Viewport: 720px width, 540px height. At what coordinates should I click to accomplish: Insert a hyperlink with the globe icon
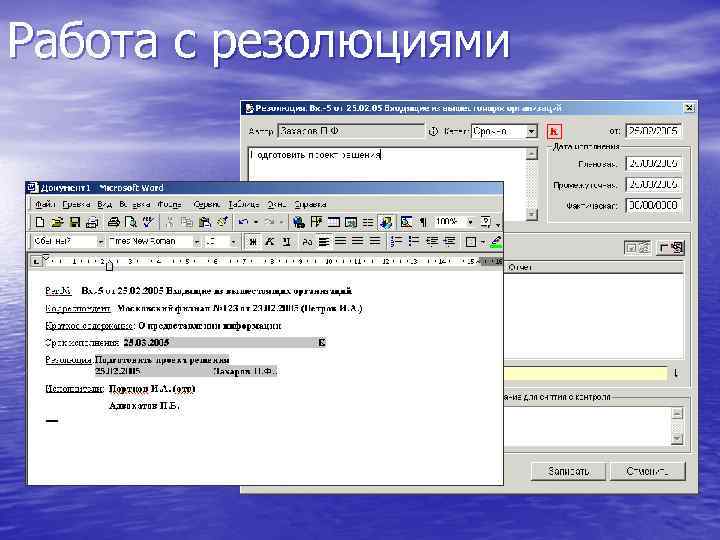298,223
